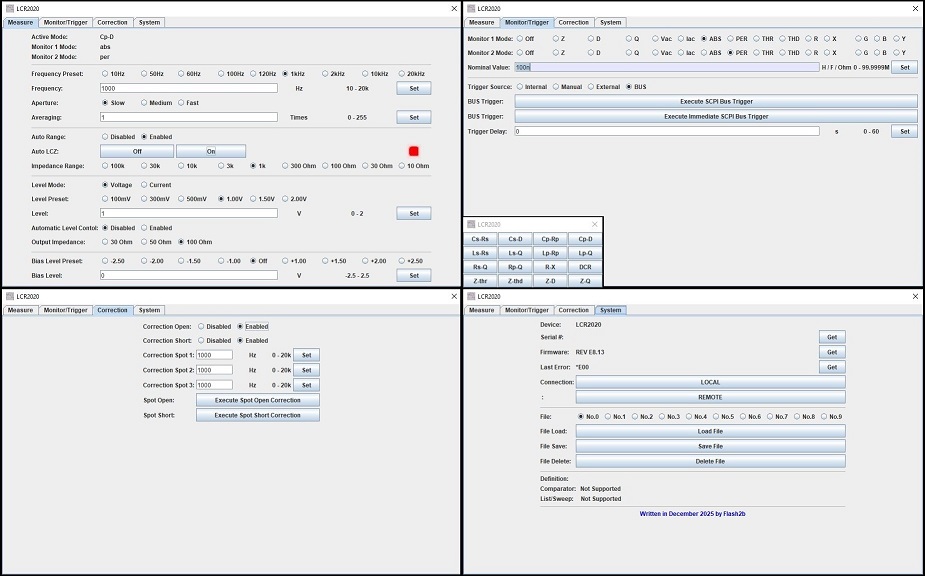Focus the Averaging input field
The height and width of the screenshot is (576, 925).
189,117
